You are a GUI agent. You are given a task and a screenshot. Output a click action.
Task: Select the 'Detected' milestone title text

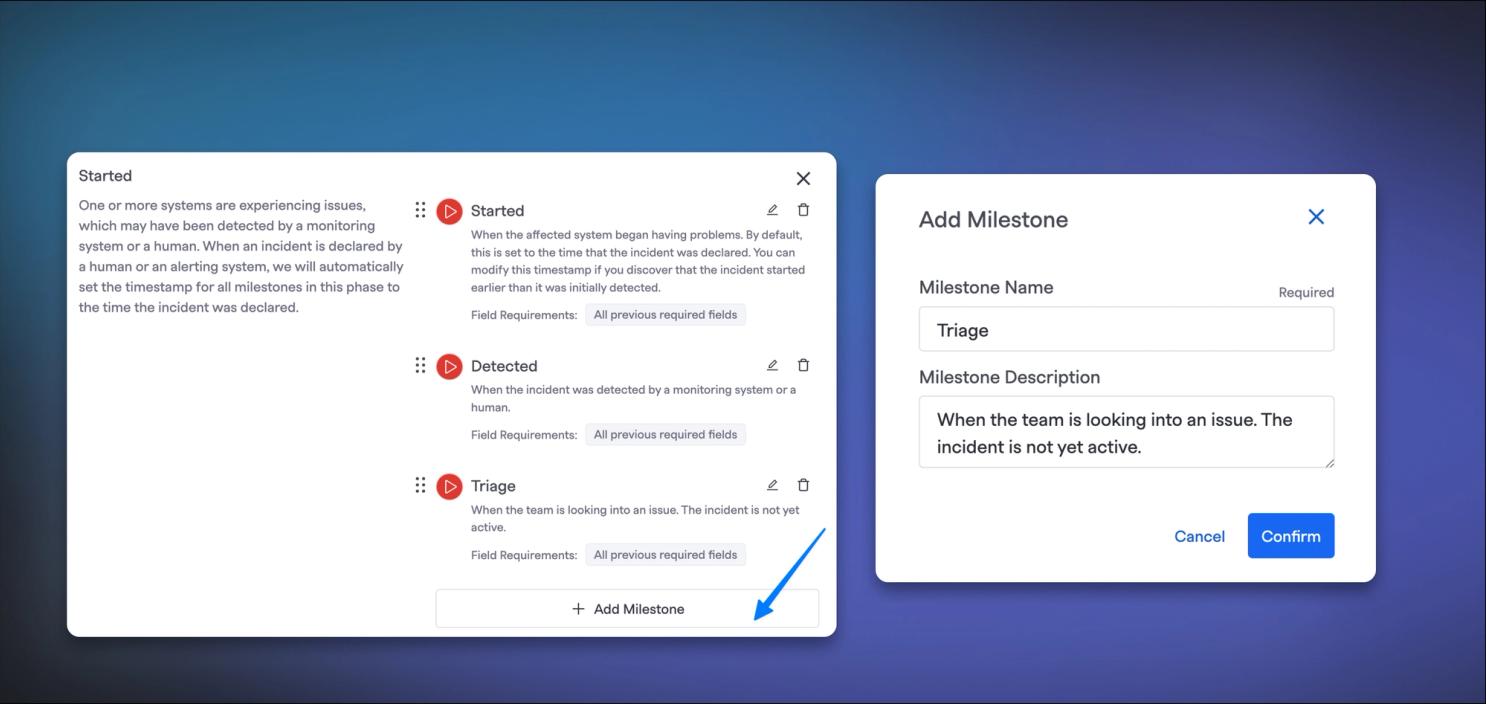(504, 366)
